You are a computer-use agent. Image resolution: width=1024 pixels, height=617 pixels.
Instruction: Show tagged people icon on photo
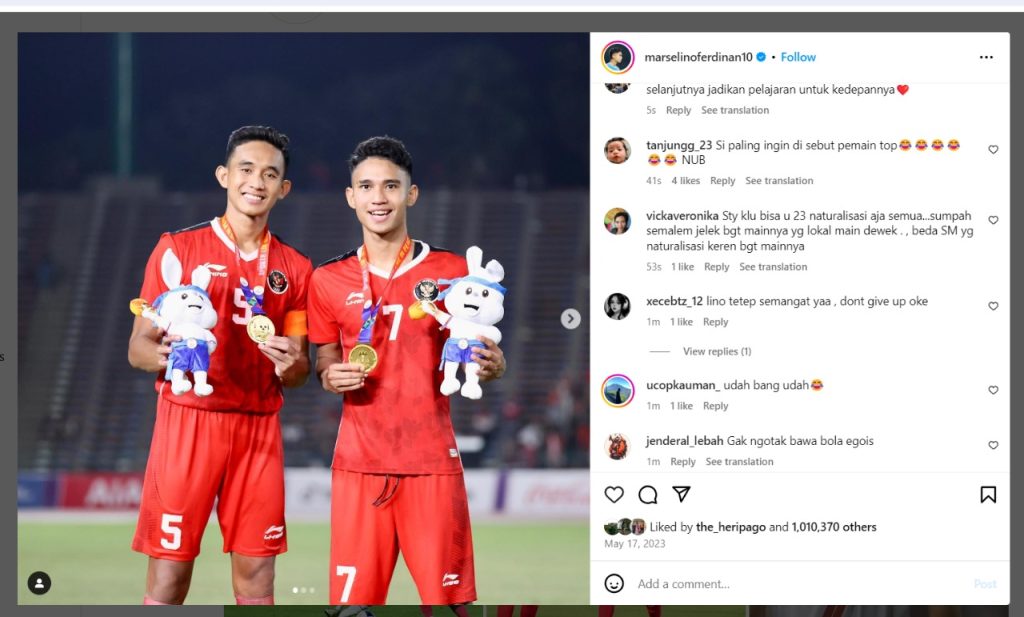[x=39, y=582]
